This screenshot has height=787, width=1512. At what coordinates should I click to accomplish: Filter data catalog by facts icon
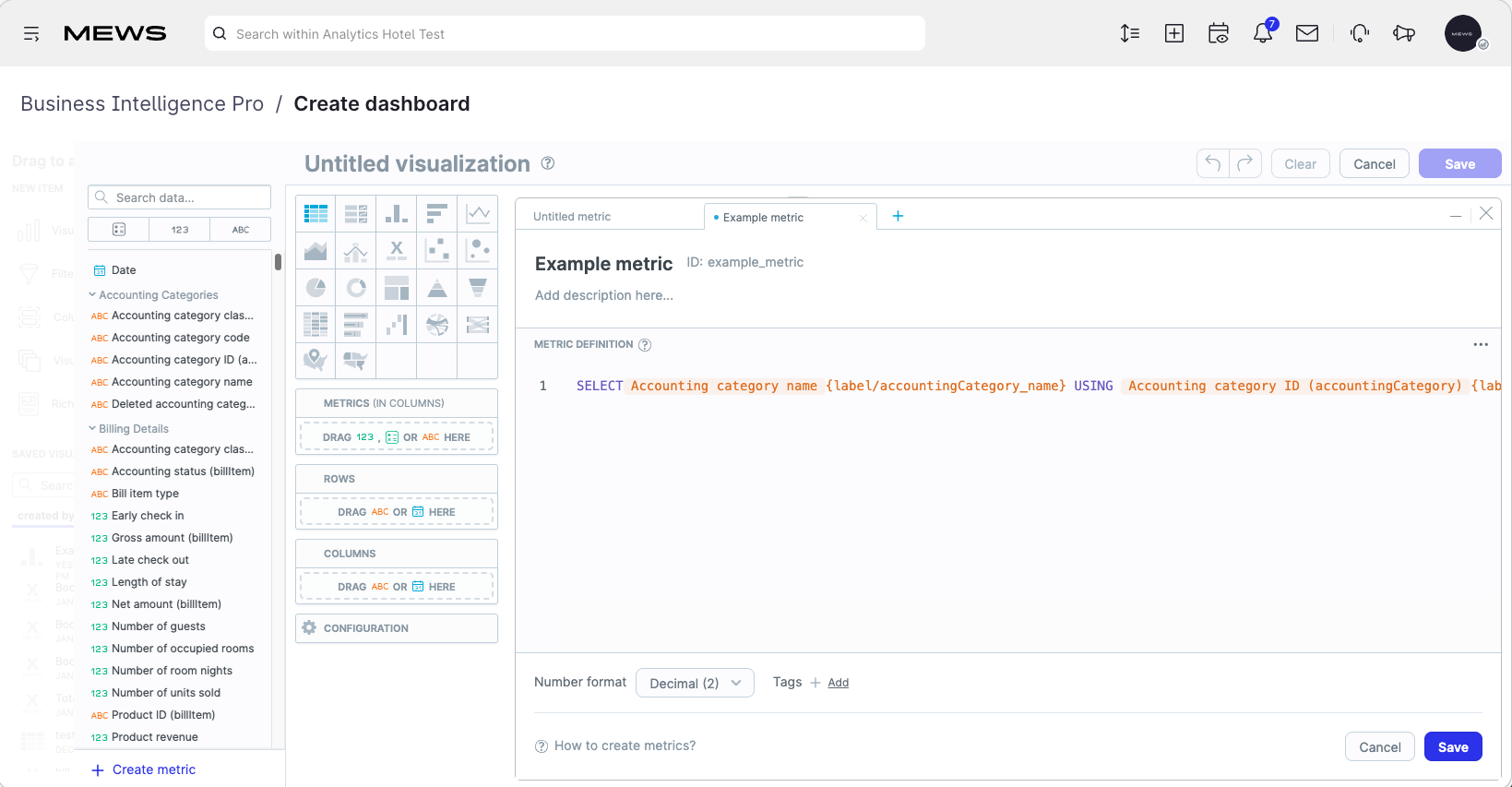click(119, 230)
